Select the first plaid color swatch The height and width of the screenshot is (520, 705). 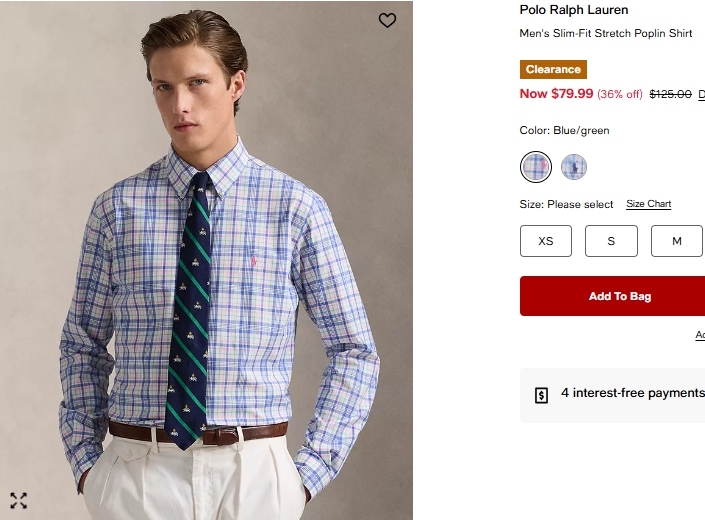click(536, 167)
